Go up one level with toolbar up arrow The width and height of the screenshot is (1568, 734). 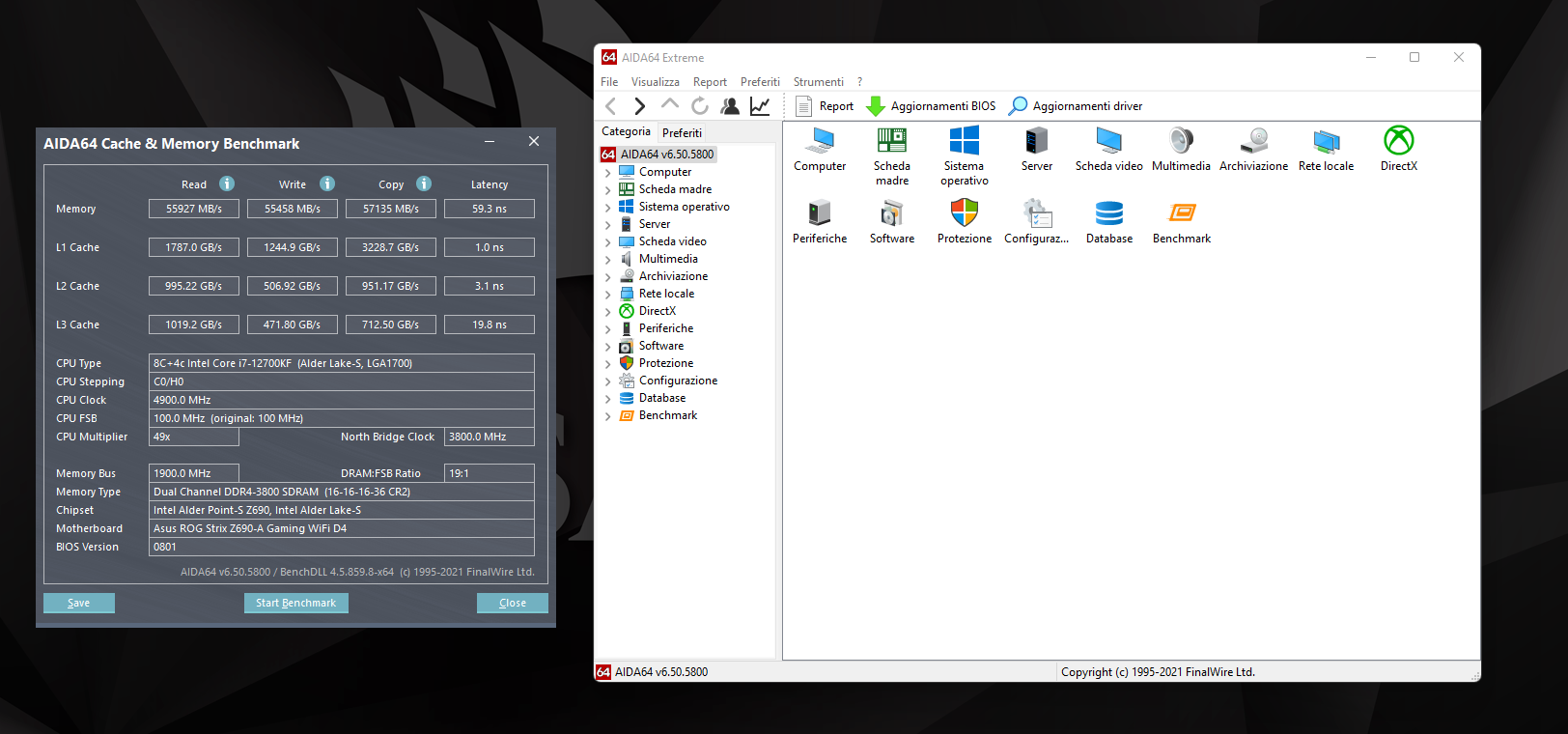(670, 104)
